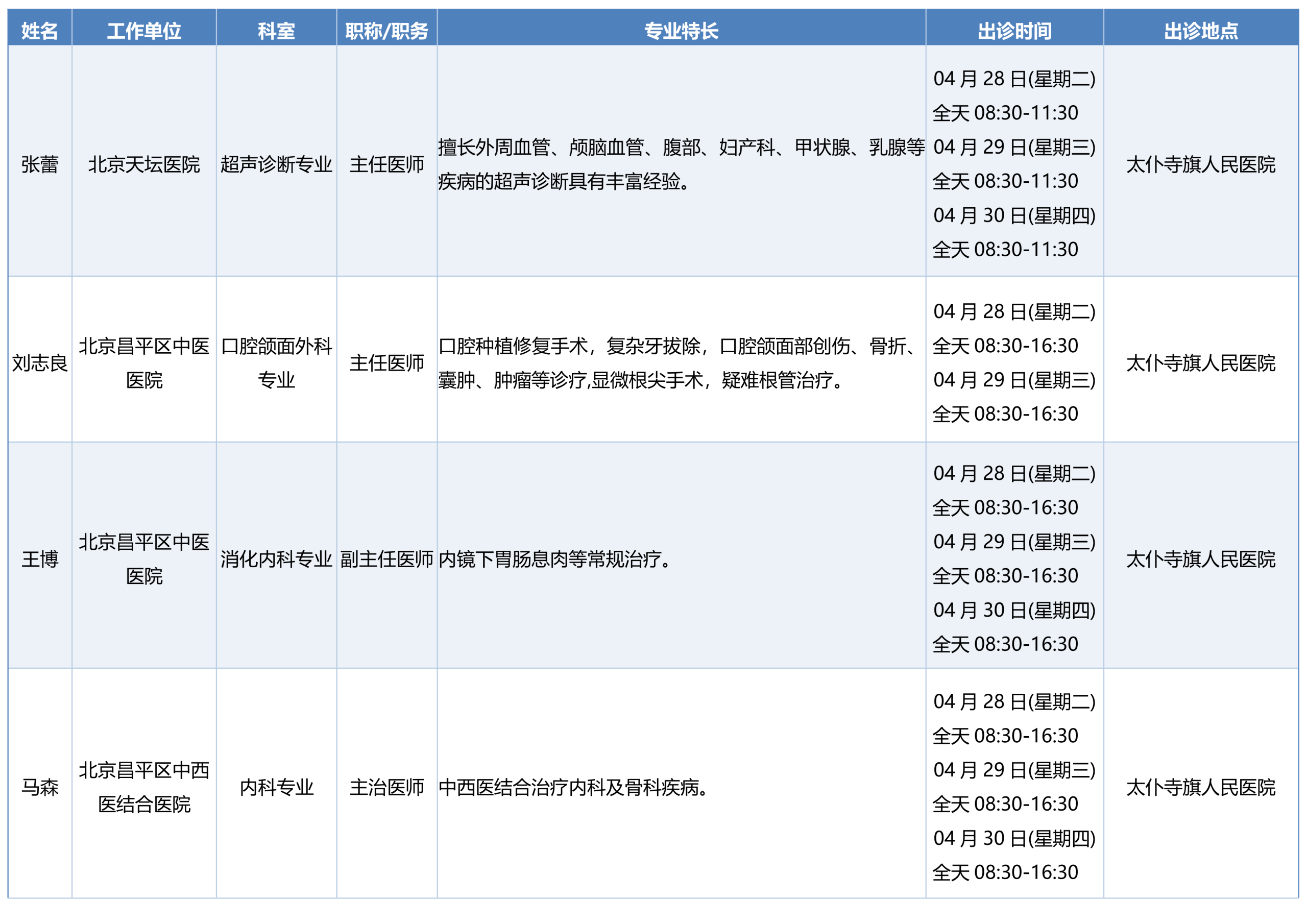Click the 北京天坛医院 cell
The image size is (1307, 924).
click(x=144, y=164)
